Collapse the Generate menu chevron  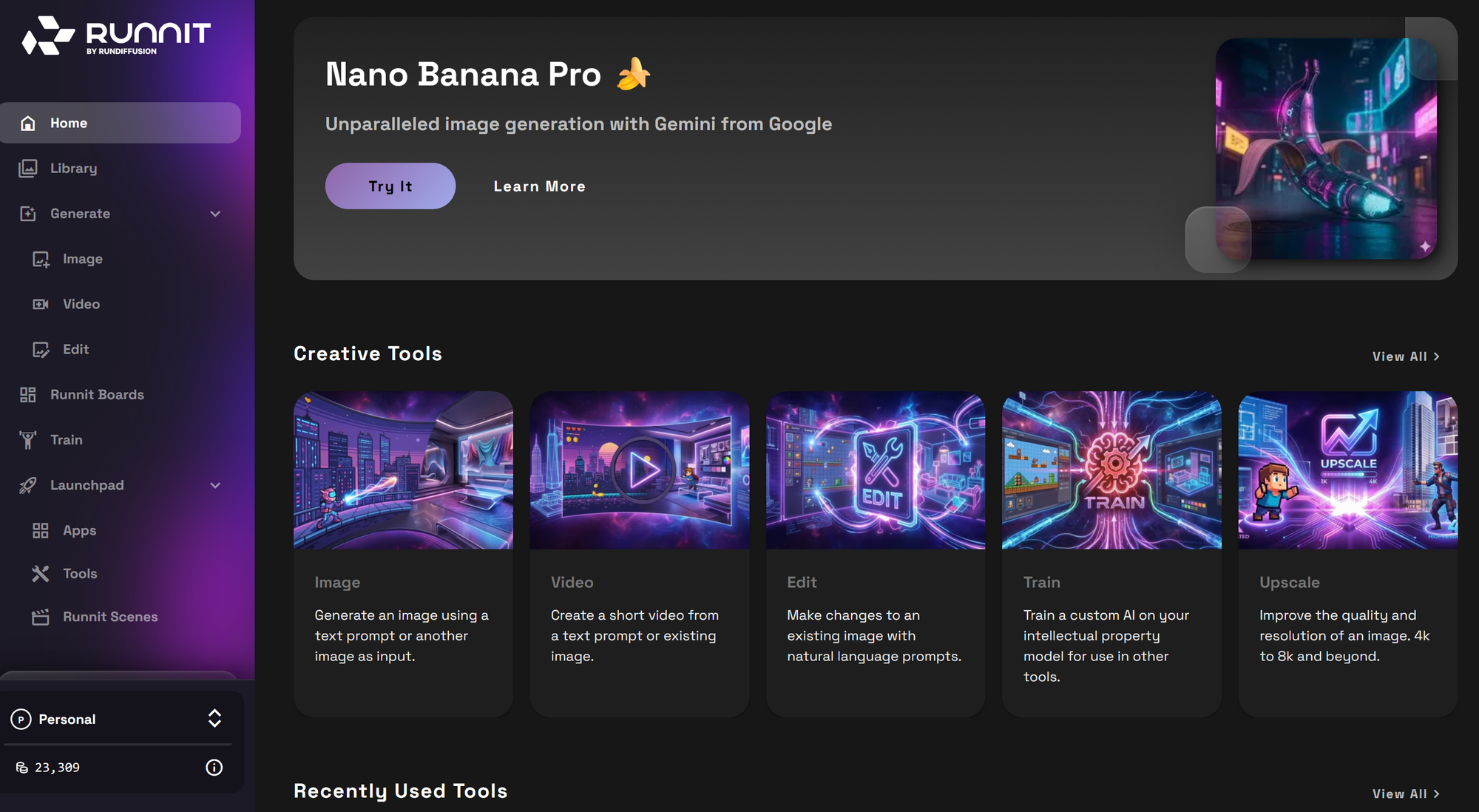(x=215, y=214)
